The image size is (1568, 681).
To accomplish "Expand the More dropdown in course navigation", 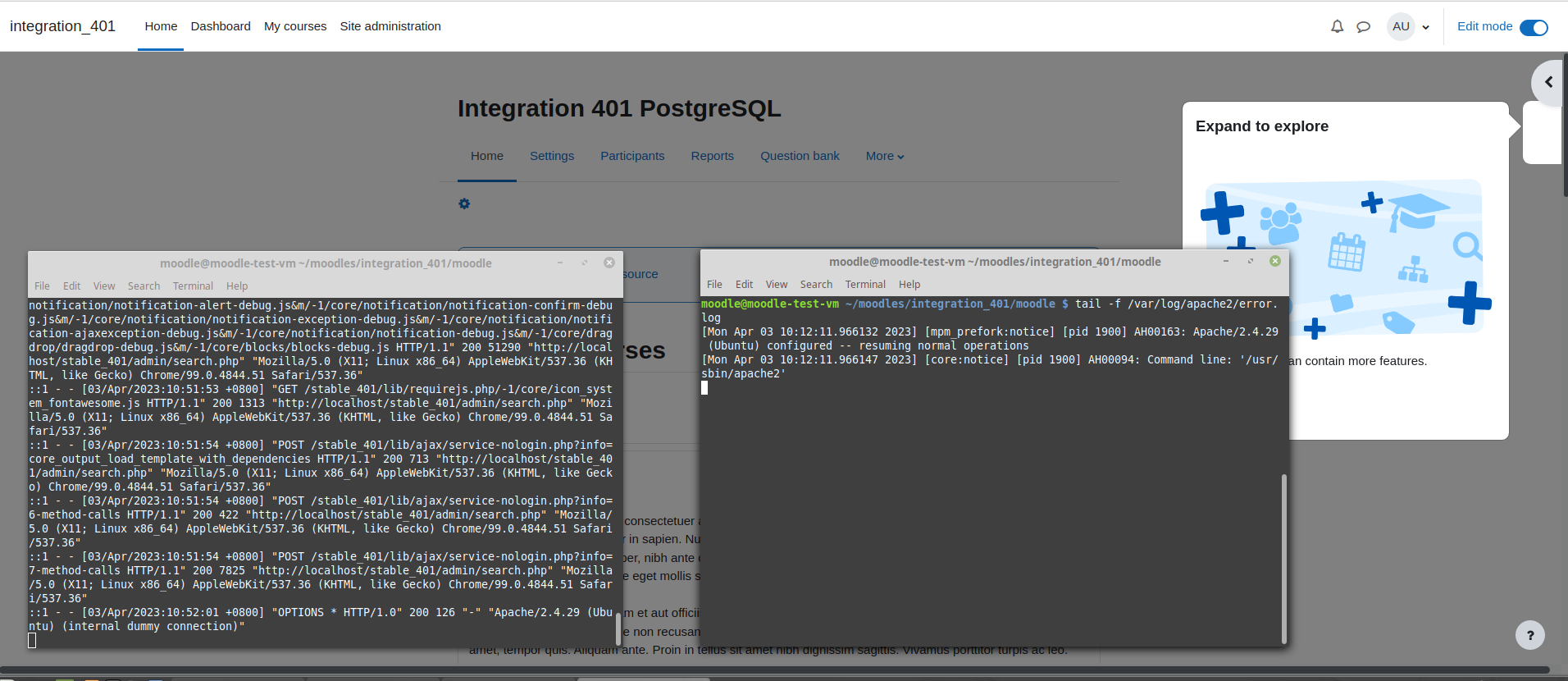I will point(885,156).
